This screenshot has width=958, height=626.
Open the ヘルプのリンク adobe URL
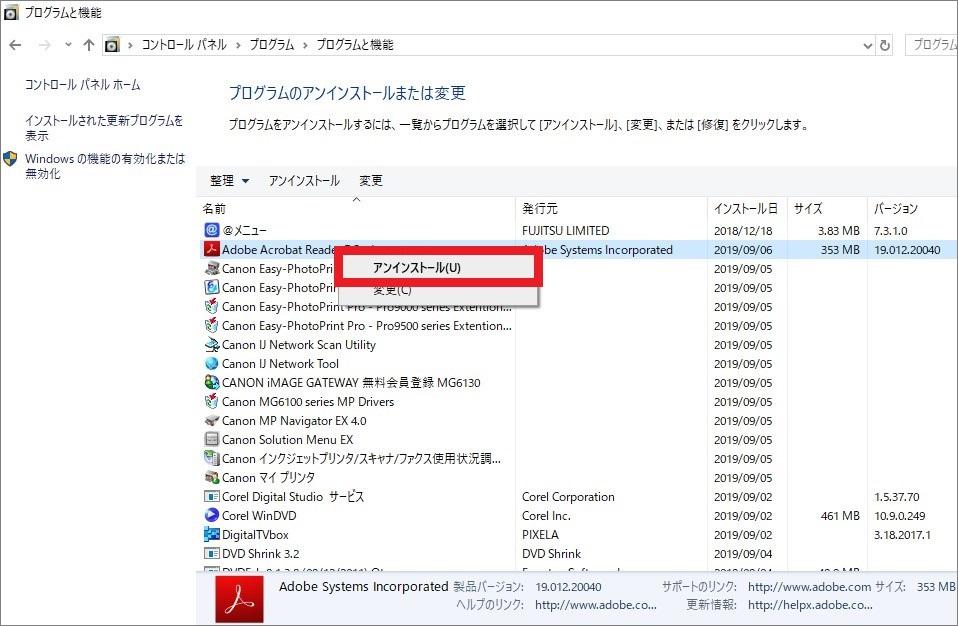[596, 605]
